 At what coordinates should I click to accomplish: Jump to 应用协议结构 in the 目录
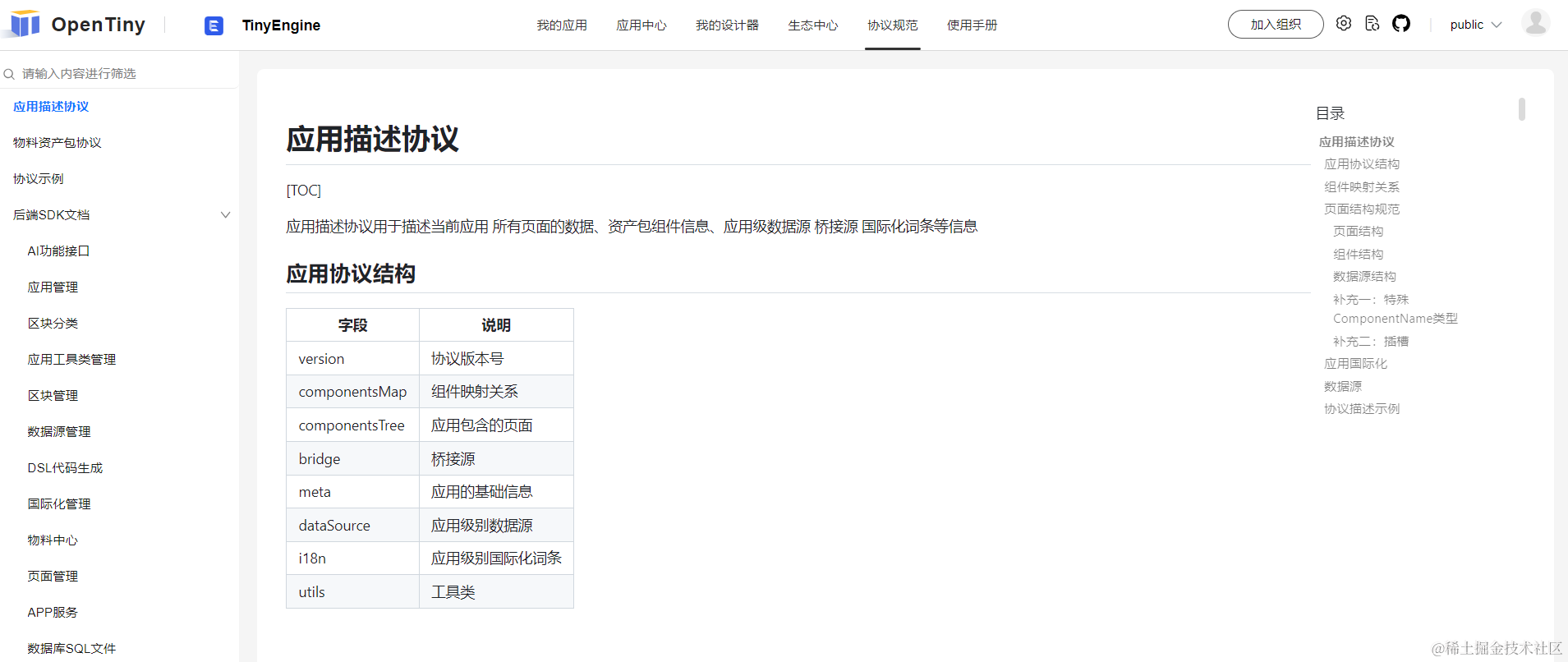pos(1362,164)
